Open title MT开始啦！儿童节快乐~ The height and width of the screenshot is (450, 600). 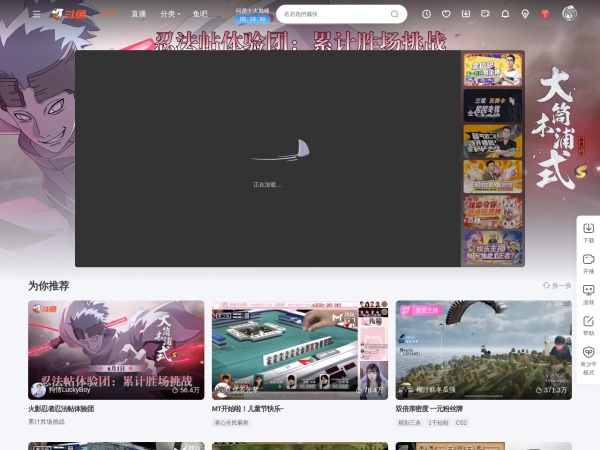click(x=248, y=409)
